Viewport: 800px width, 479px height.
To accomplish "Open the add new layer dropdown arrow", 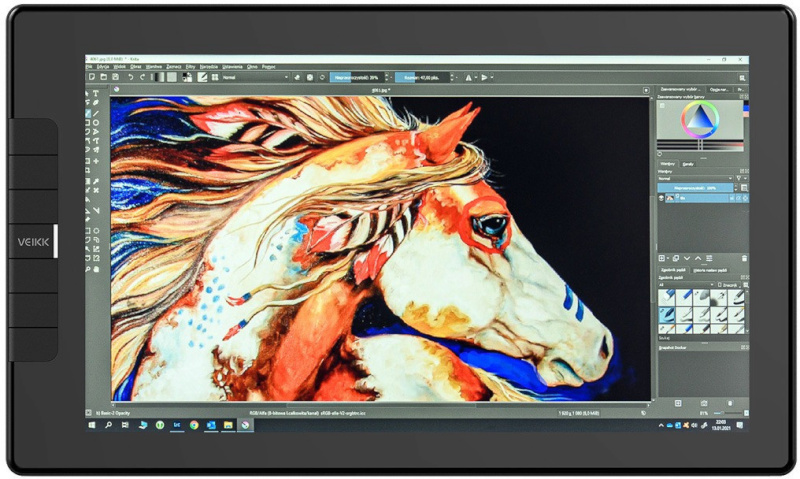I will pyautogui.click(x=668, y=258).
